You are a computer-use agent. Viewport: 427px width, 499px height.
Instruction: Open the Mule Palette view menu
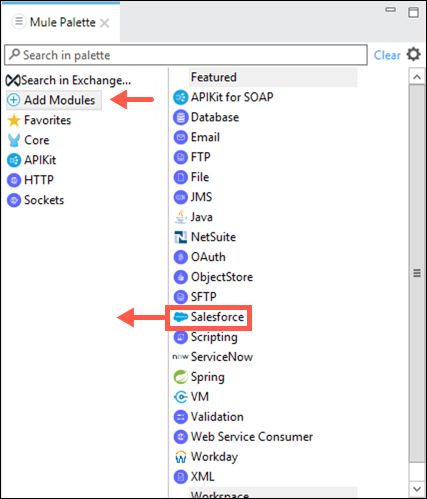pos(19,22)
